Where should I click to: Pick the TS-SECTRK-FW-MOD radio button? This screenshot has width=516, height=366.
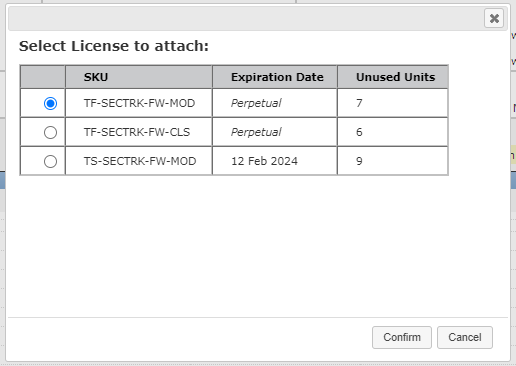click(50, 161)
